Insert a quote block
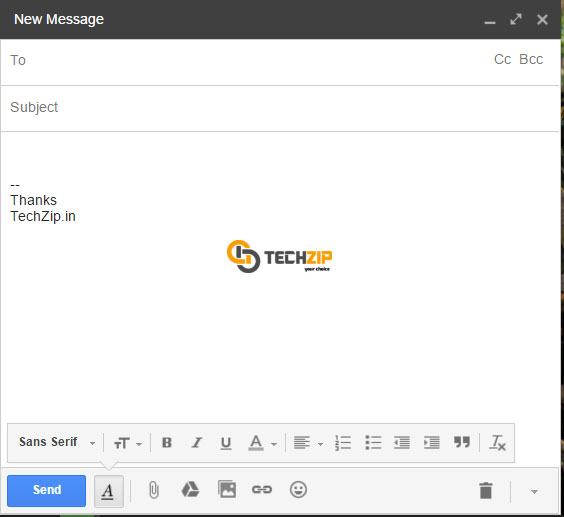Viewport: 564px width, 517px height. [x=462, y=442]
